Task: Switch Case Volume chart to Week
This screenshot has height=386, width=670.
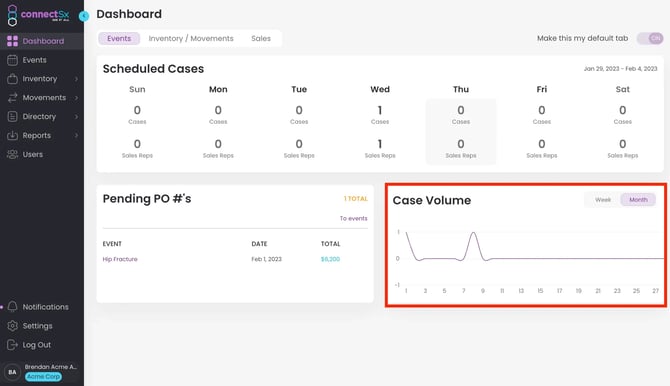Action: pyautogui.click(x=603, y=200)
